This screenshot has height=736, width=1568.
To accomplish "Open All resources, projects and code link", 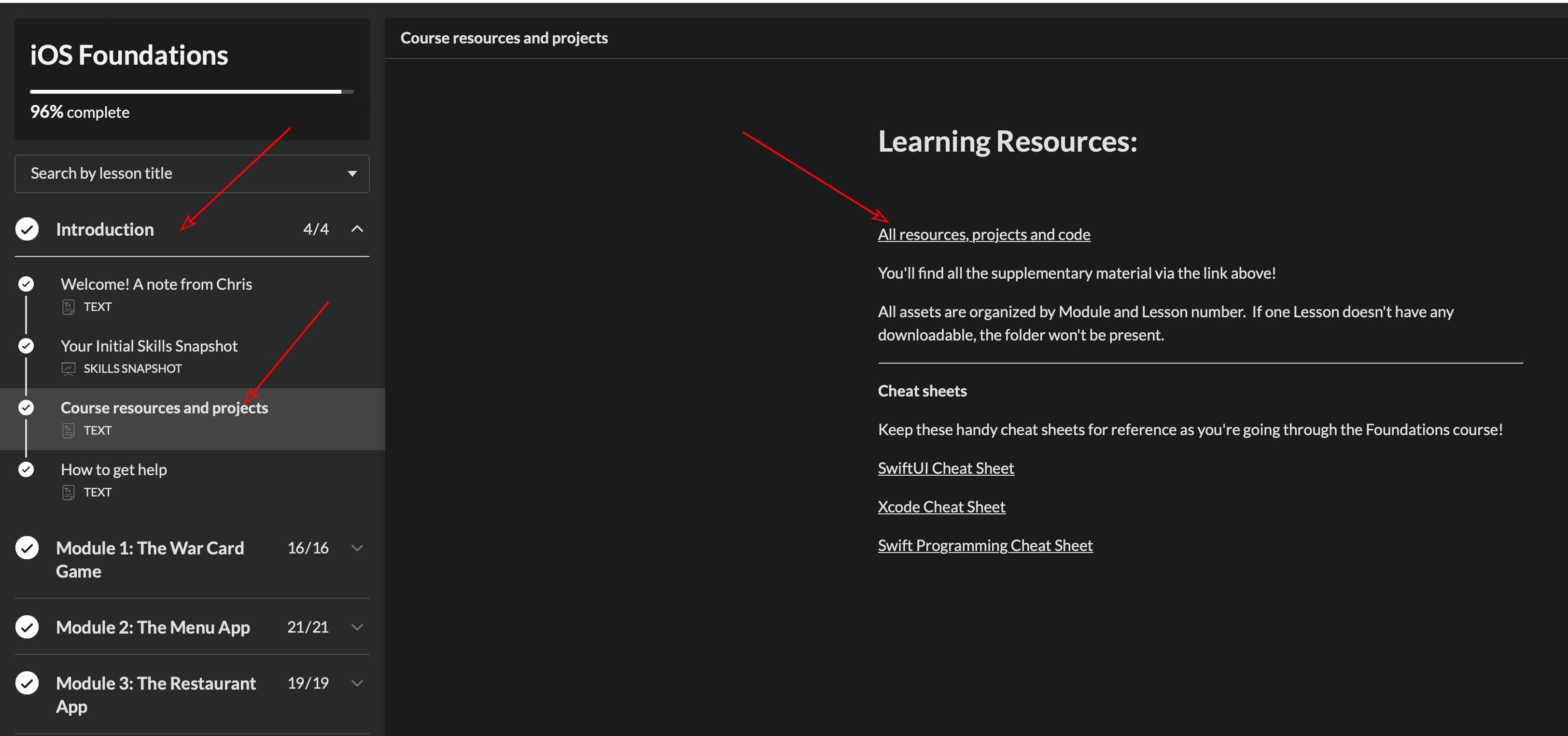I will pyautogui.click(x=984, y=234).
